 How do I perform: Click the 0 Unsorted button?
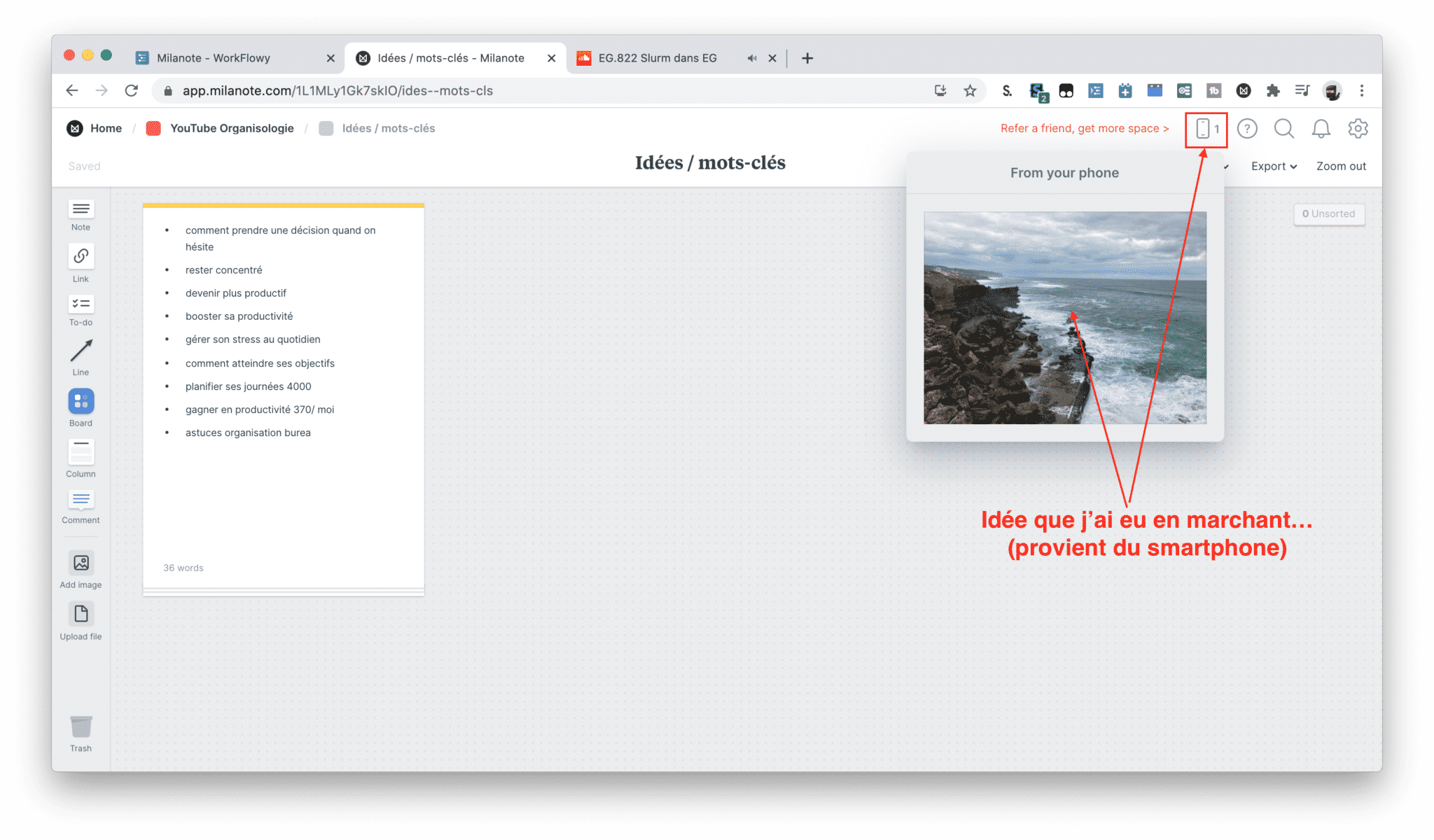[1329, 213]
